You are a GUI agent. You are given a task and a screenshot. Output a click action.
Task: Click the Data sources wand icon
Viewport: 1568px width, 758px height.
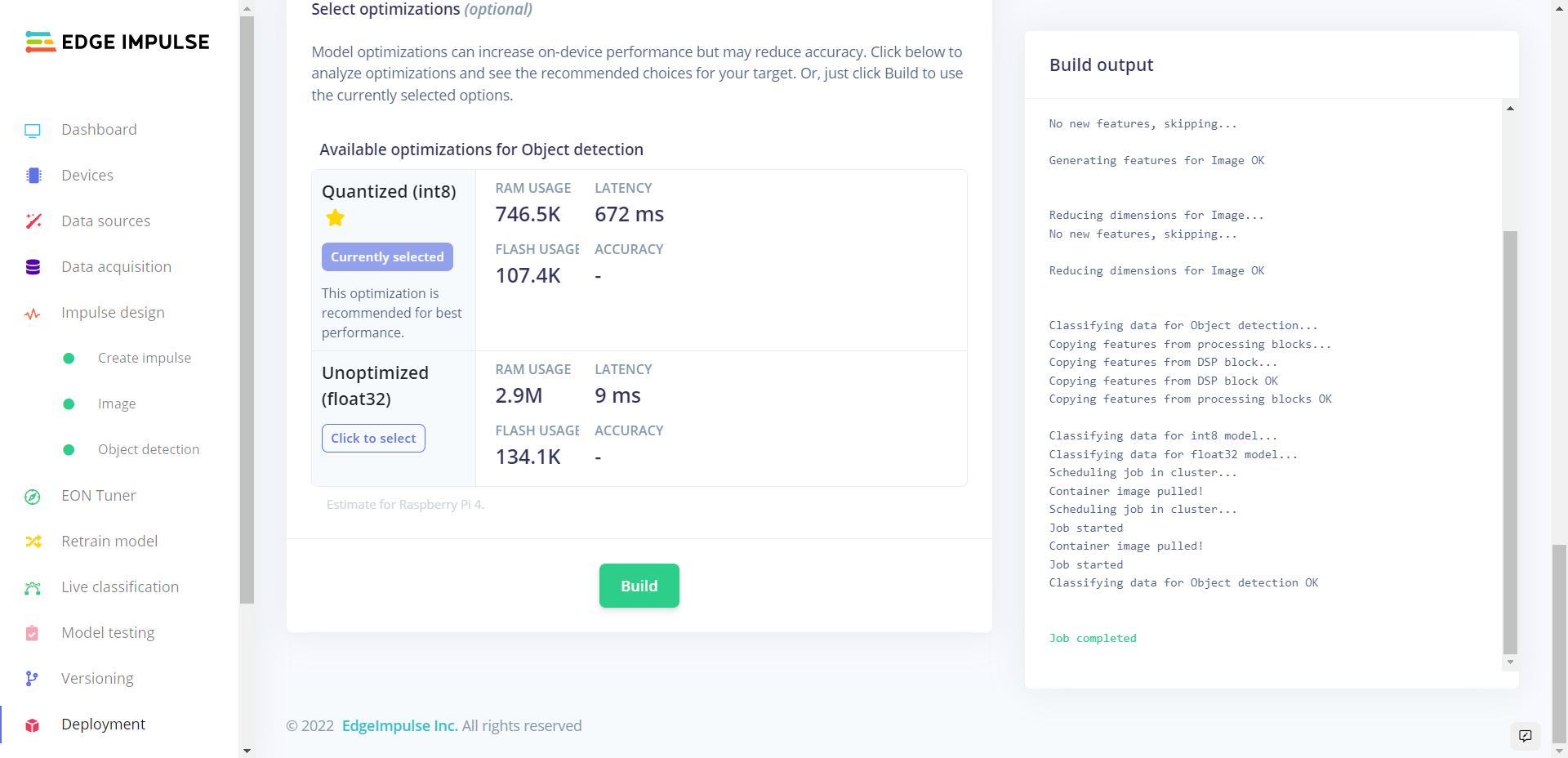click(33, 221)
